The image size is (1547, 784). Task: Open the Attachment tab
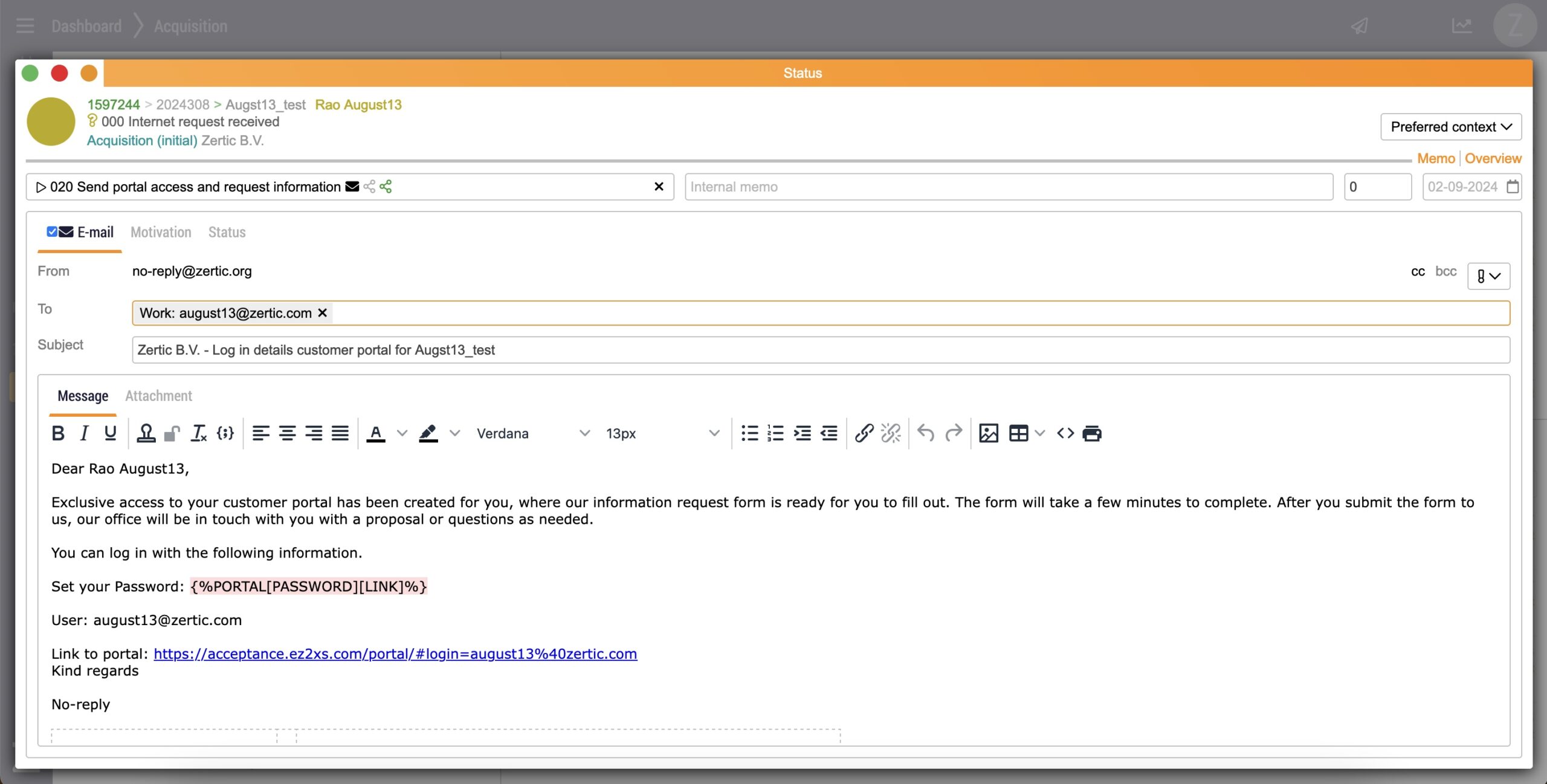click(x=158, y=396)
